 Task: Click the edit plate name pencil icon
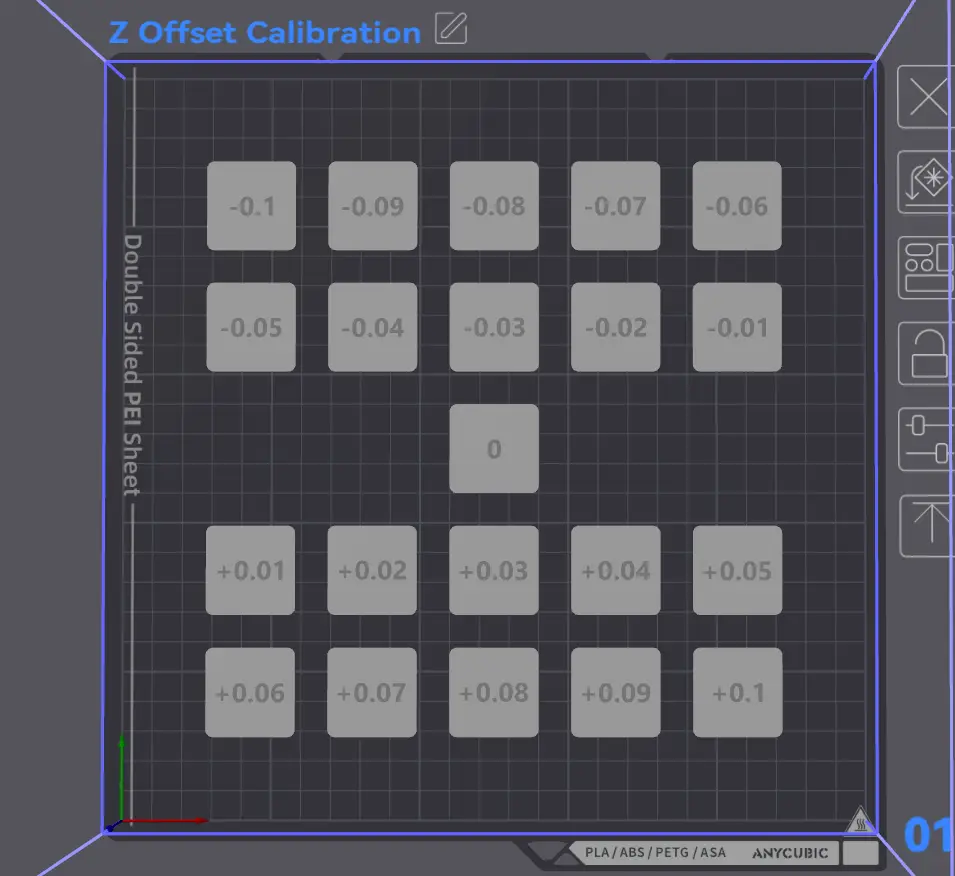(451, 28)
